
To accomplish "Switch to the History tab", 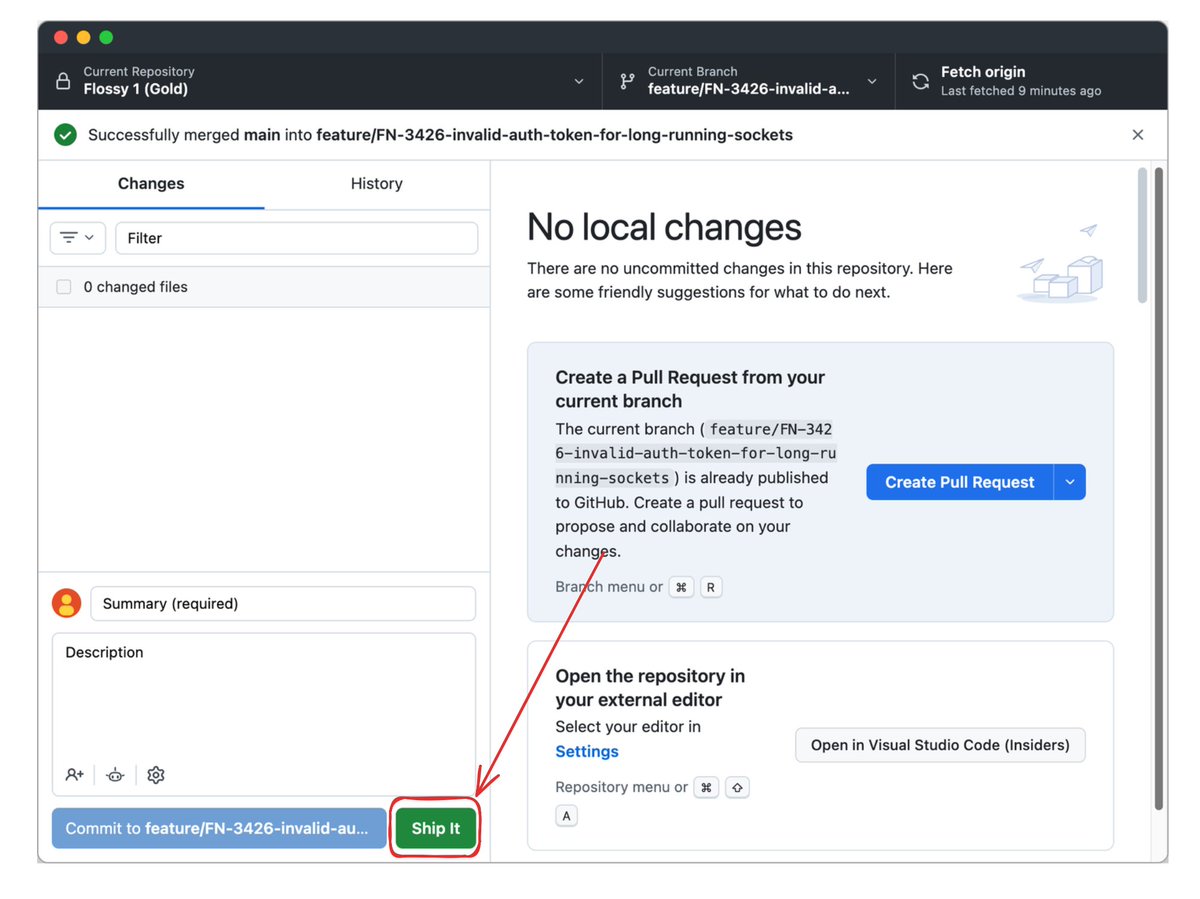I will coord(377,183).
